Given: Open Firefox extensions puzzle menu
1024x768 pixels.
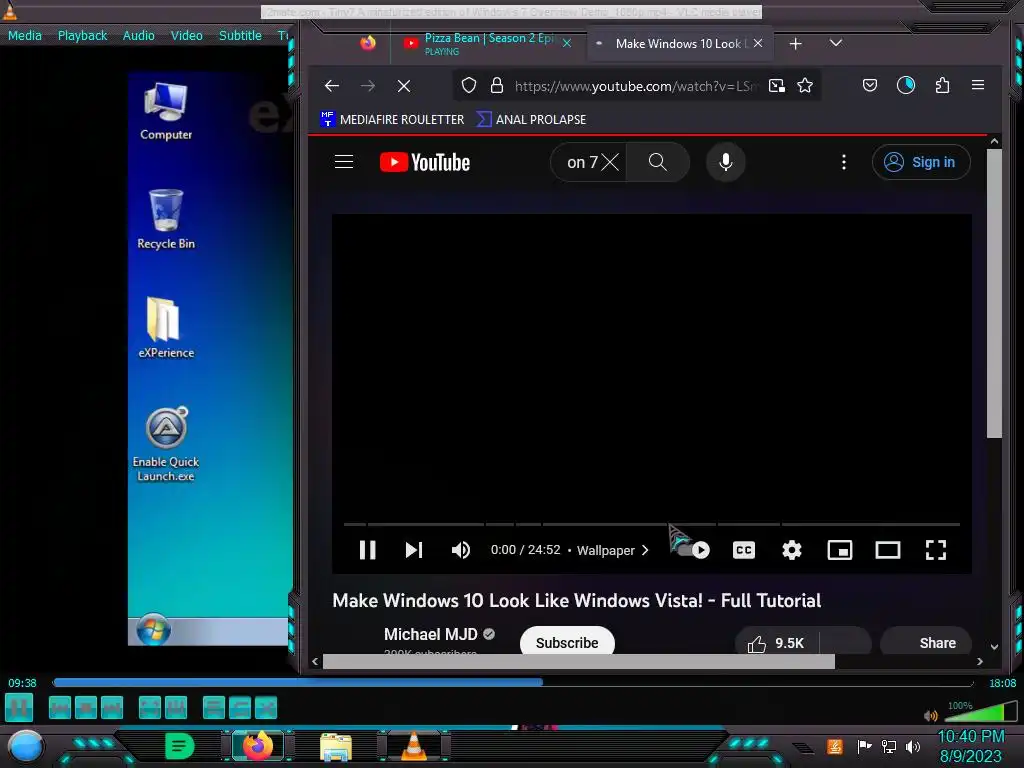Looking at the screenshot, I should [x=942, y=85].
